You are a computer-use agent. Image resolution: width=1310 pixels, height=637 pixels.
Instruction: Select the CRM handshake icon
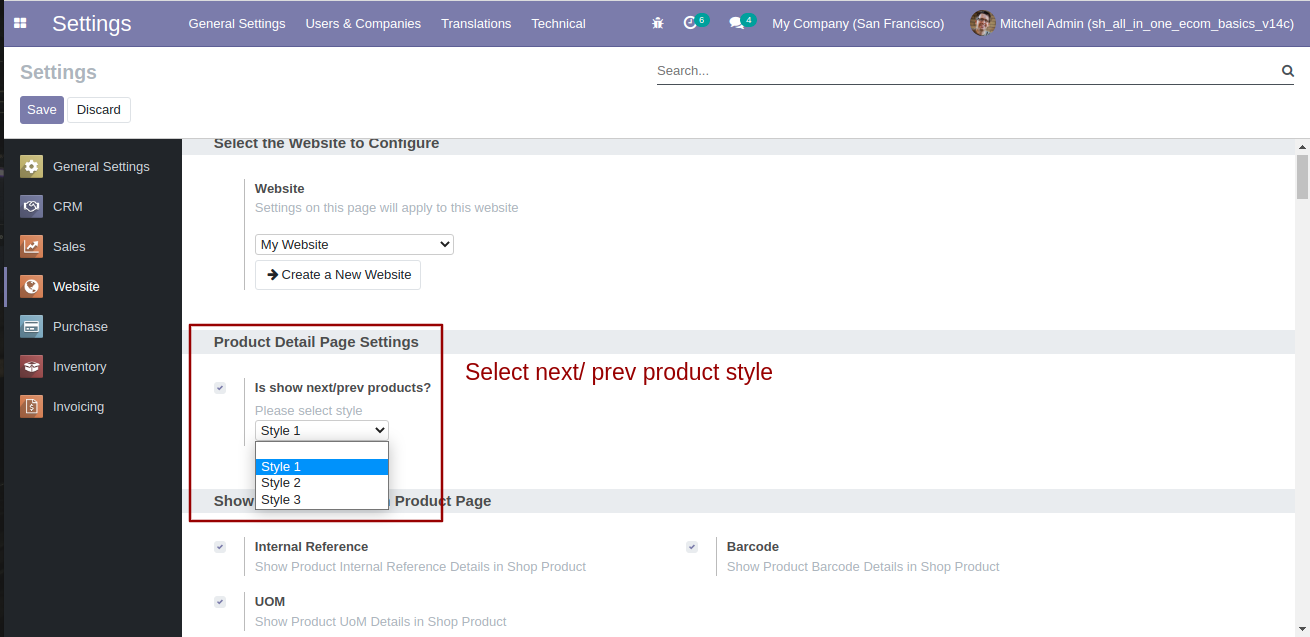[x=31, y=207]
